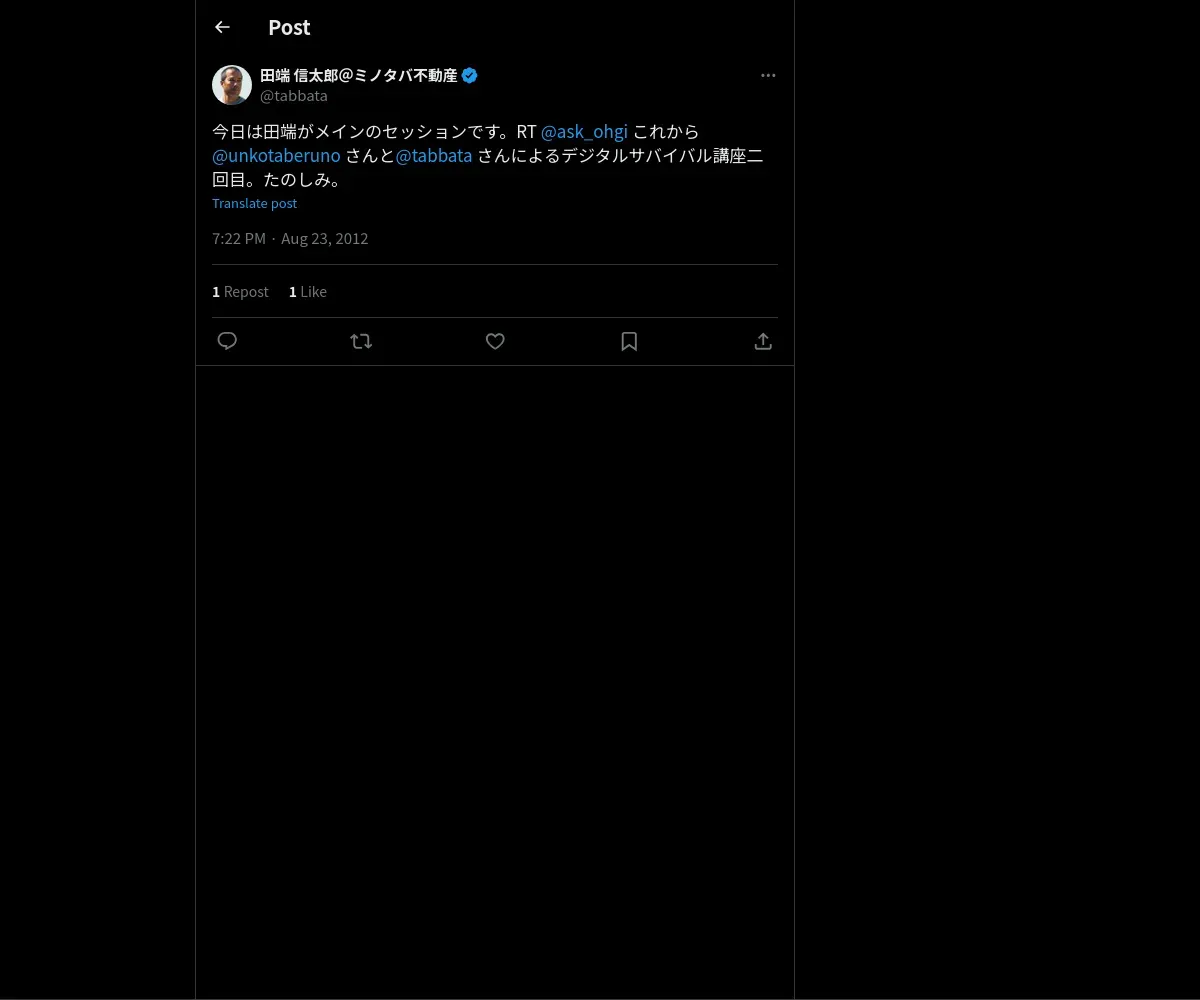
Task: Click the Post header title
Action: pos(289,27)
